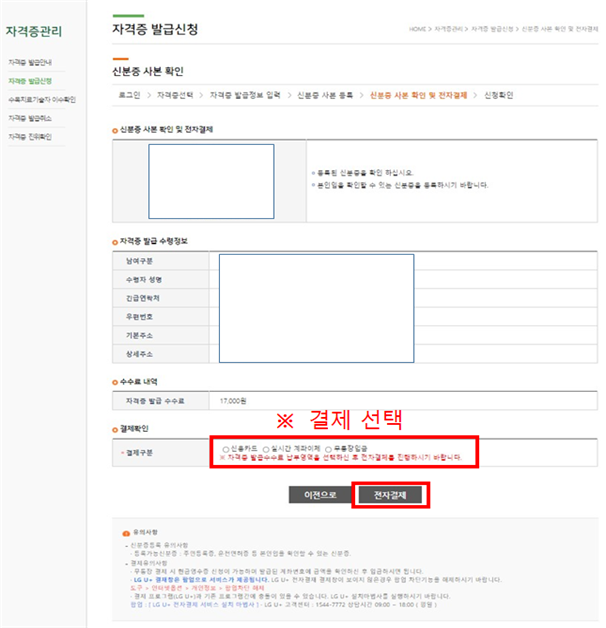Screen dimensions: 606x628
Task: Open 자격증 발급안내 in the sidebar
Action: tap(30, 62)
